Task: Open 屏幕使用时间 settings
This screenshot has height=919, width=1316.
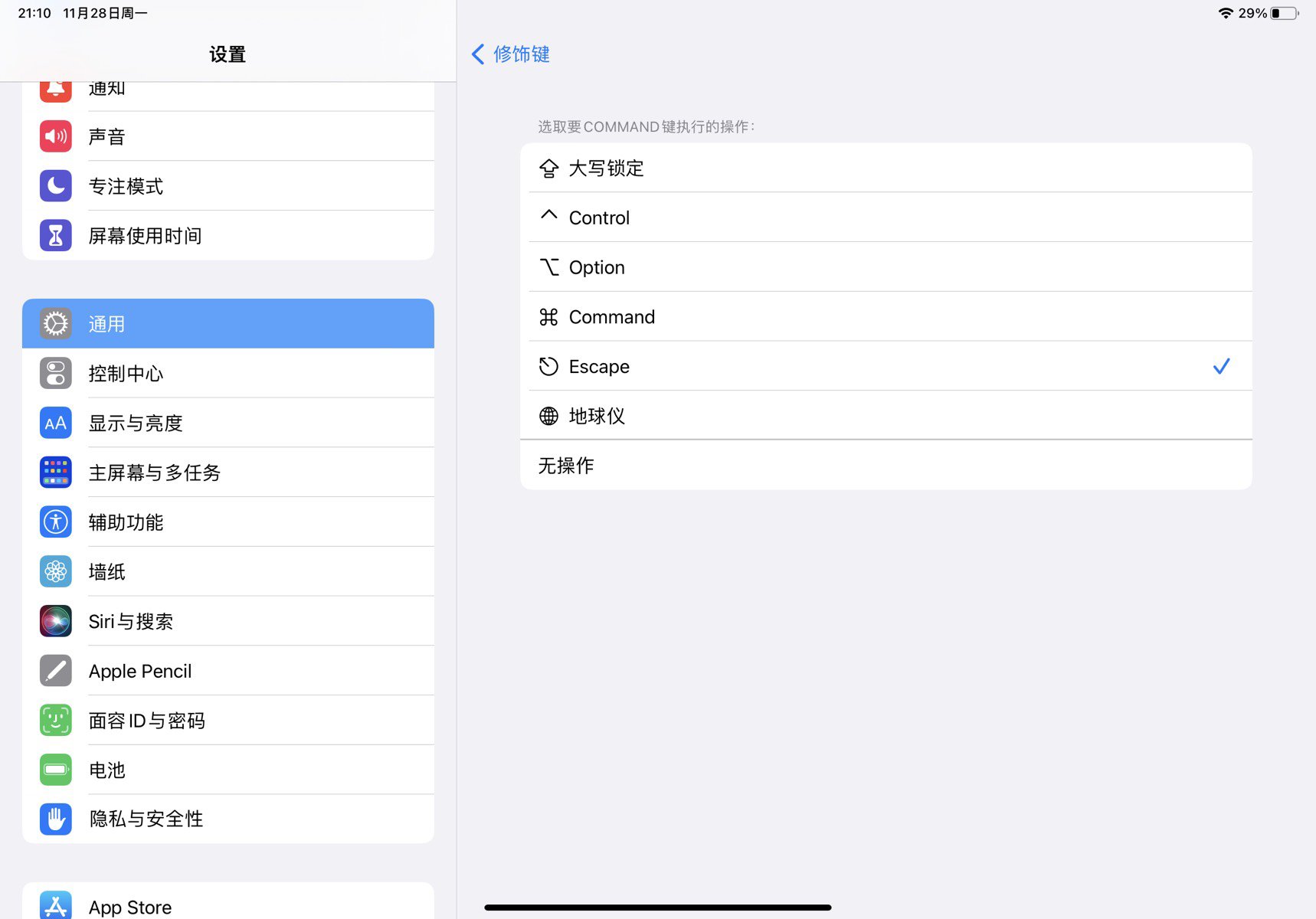Action: tap(228, 236)
